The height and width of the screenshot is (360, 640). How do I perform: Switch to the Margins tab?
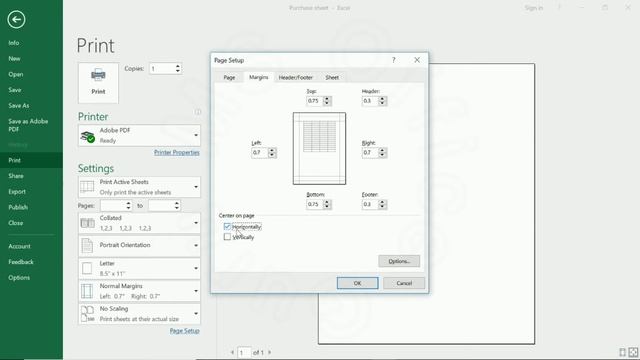pos(258,77)
